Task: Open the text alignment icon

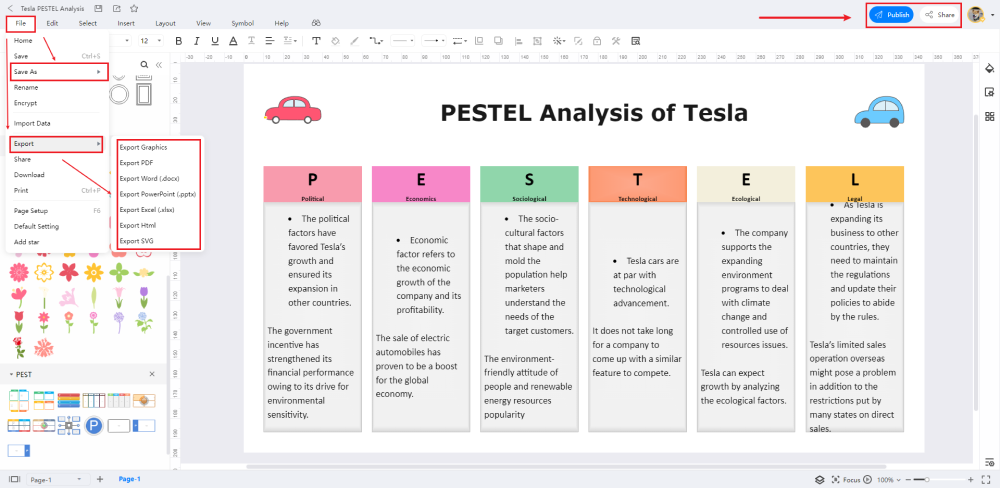Action: 270,41
